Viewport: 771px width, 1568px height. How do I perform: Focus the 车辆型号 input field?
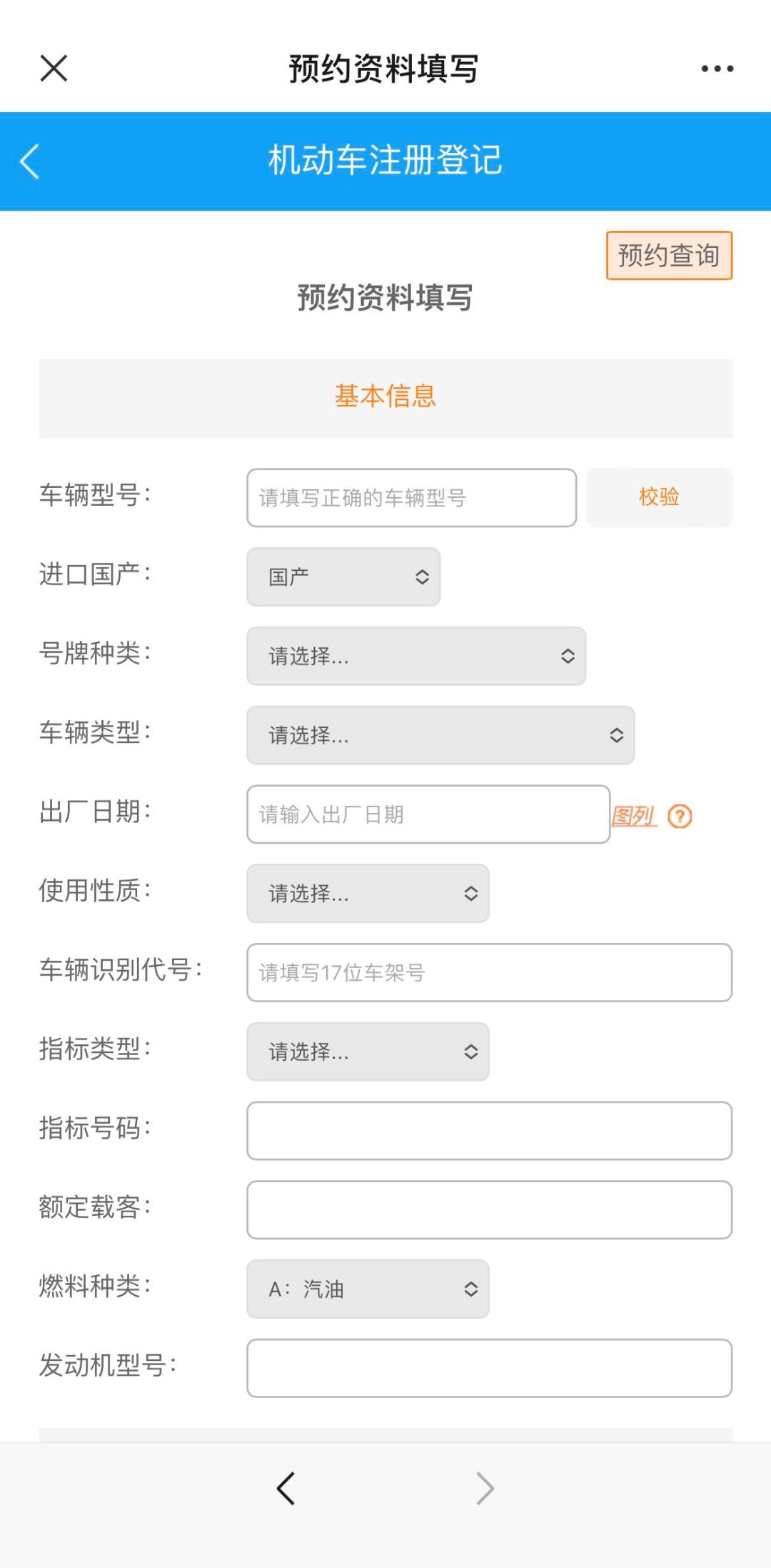click(411, 498)
